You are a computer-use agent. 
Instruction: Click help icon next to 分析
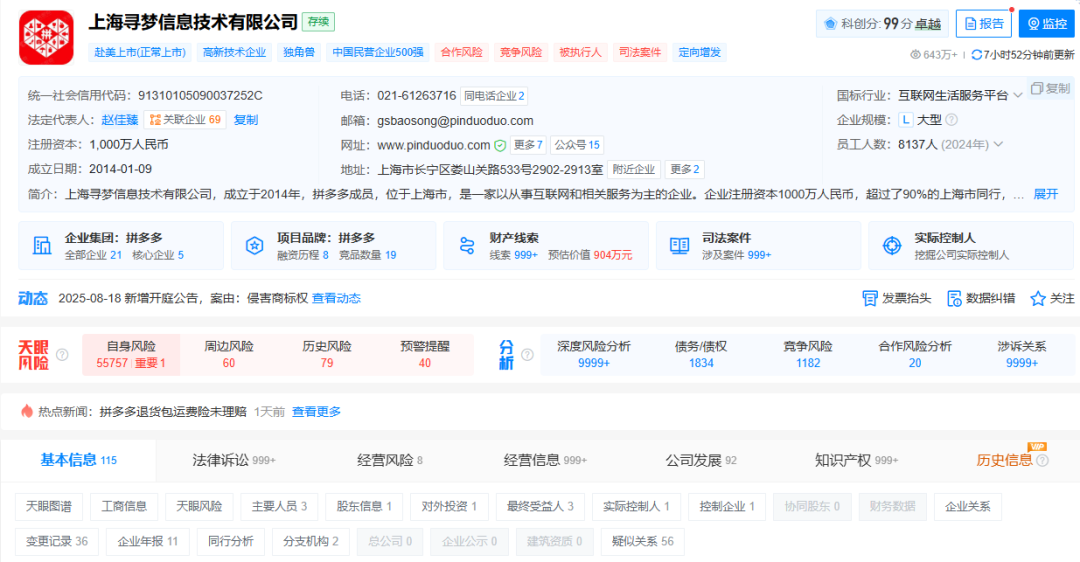point(528,355)
